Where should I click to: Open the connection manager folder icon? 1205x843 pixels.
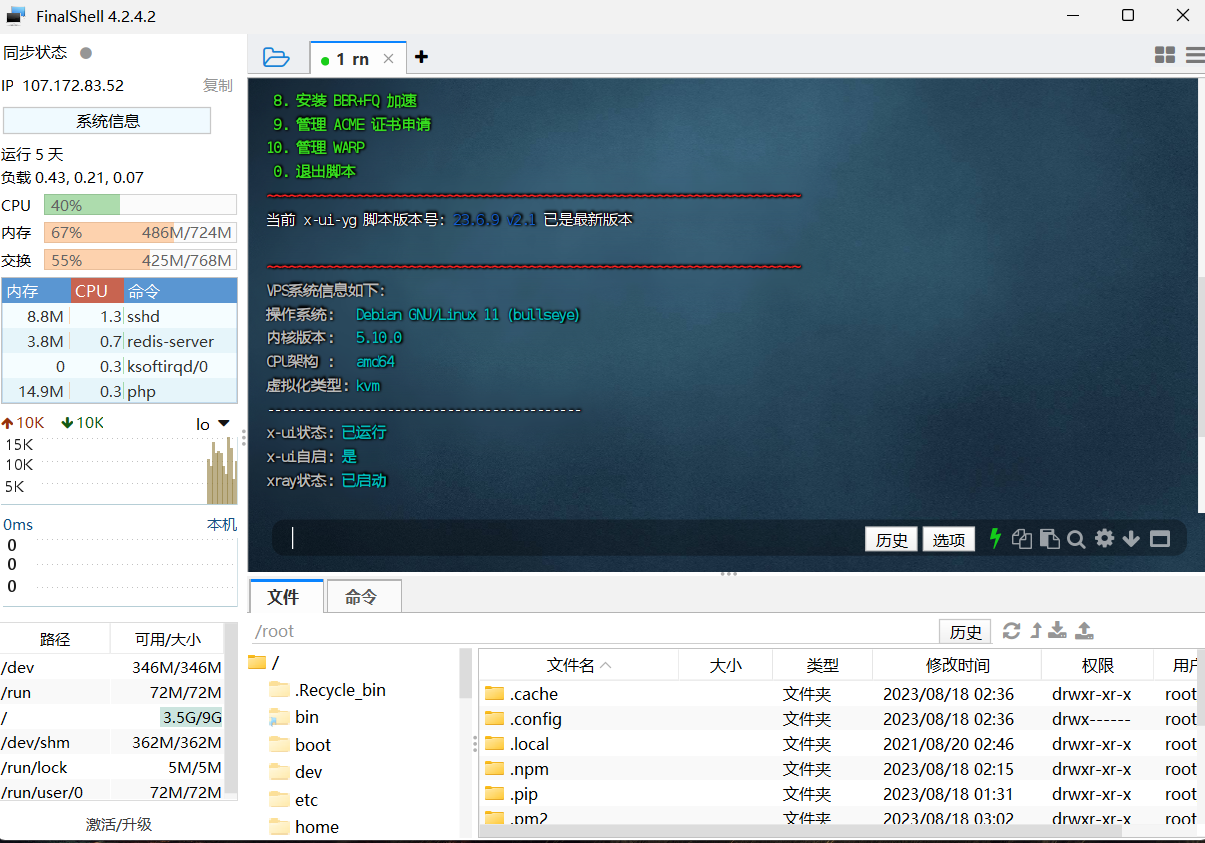click(276, 57)
